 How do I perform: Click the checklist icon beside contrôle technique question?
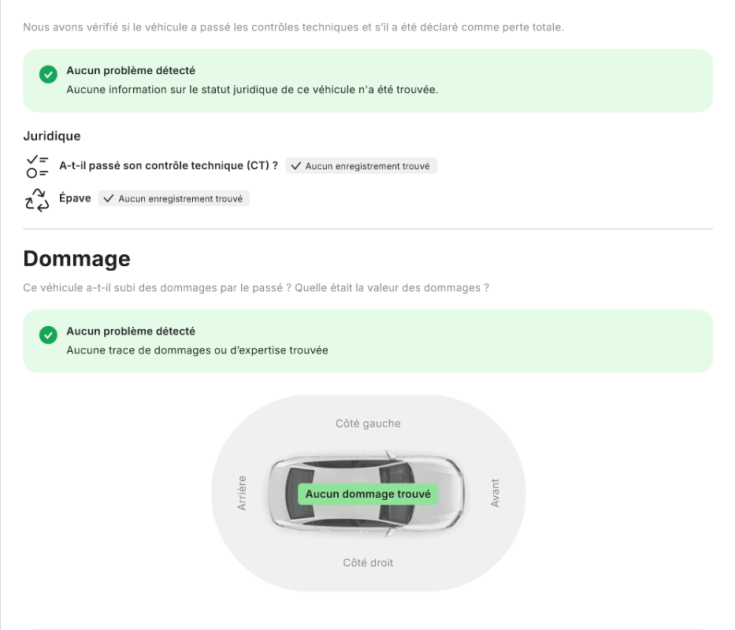point(37,166)
